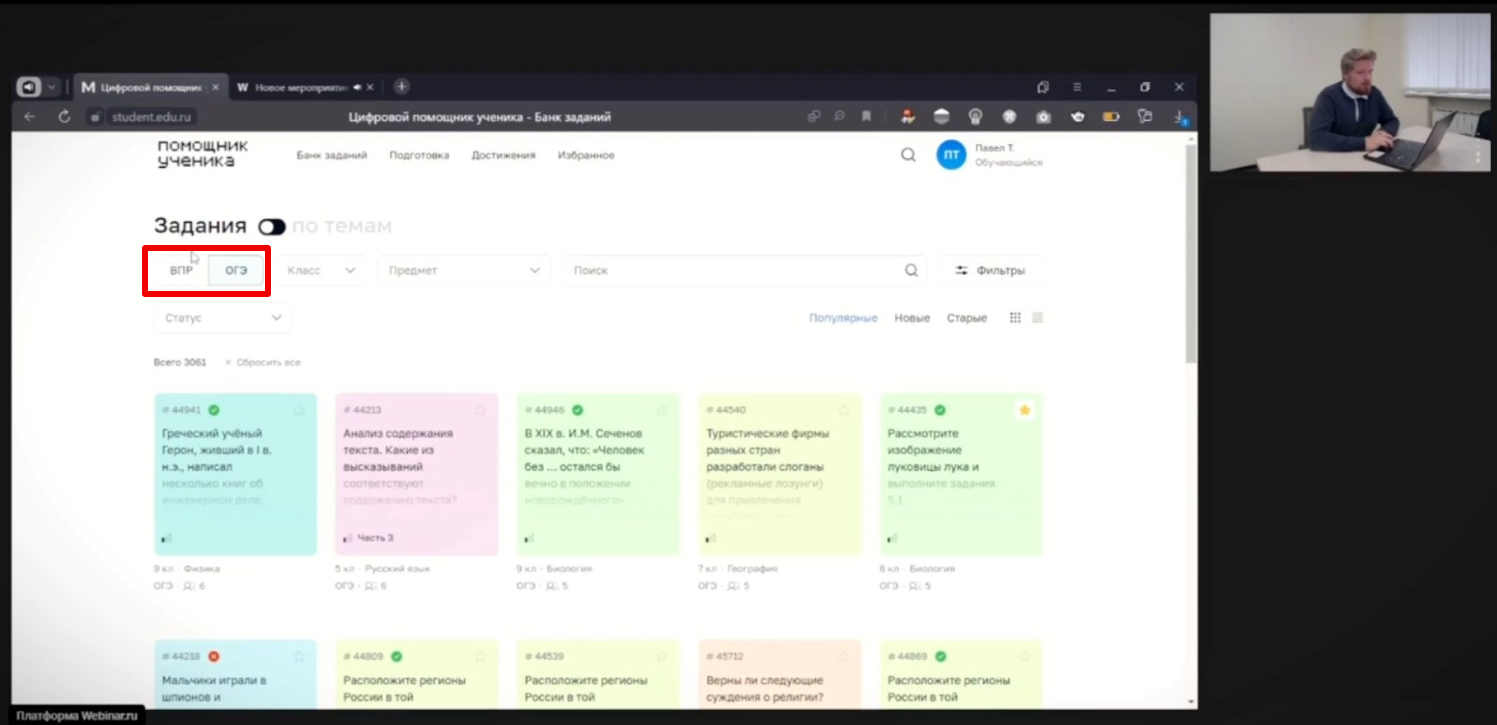Open new browser tab with plus icon
The width and height of the screenshot is (1497, 725).
point(401,87)
